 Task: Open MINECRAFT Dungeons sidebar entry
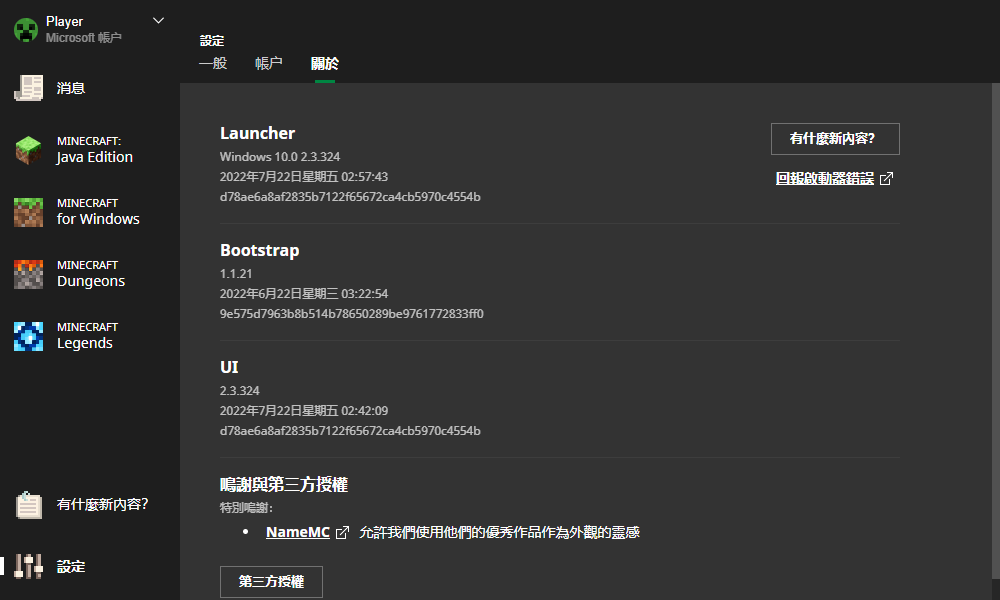[x=89, y=274]
